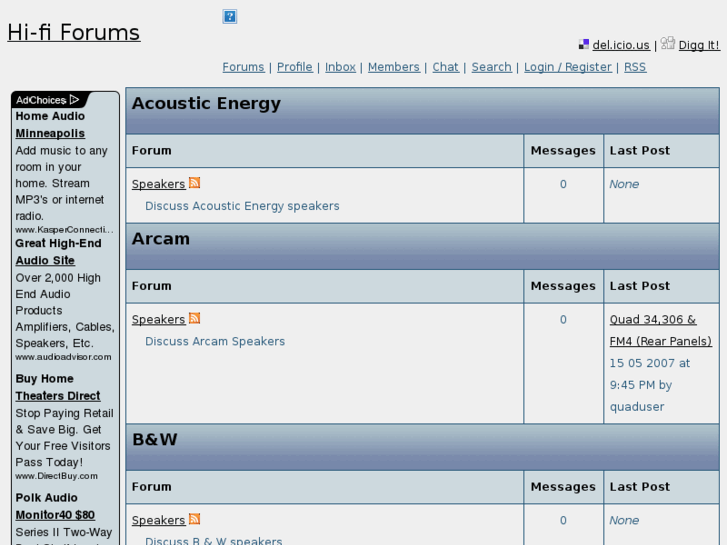Open RSS feed icon for Acoustic Energy Speakers
This screenshot has height=545, width=727.
tap(195, 183)
